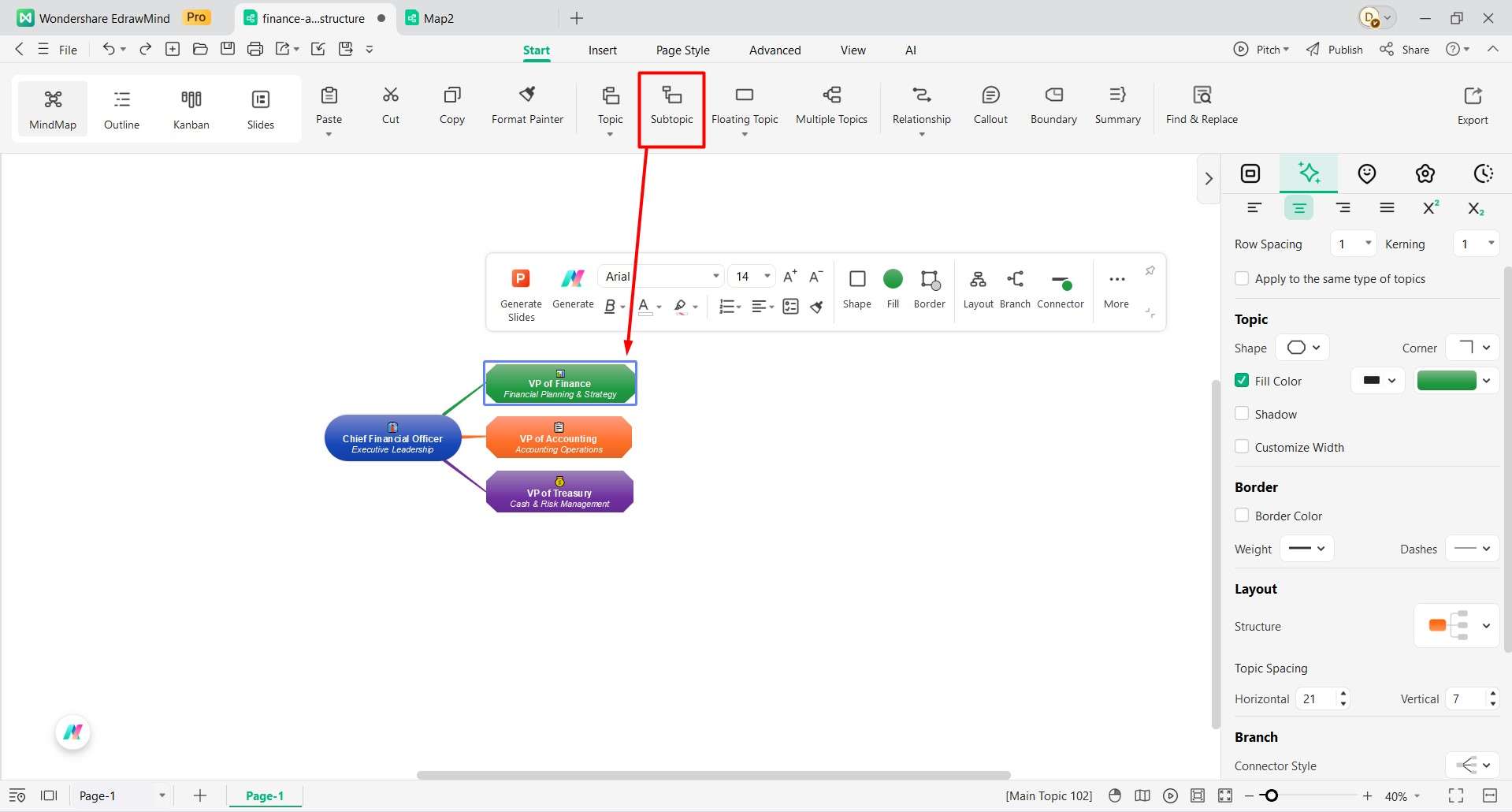Add Multiple Topics

831,106
